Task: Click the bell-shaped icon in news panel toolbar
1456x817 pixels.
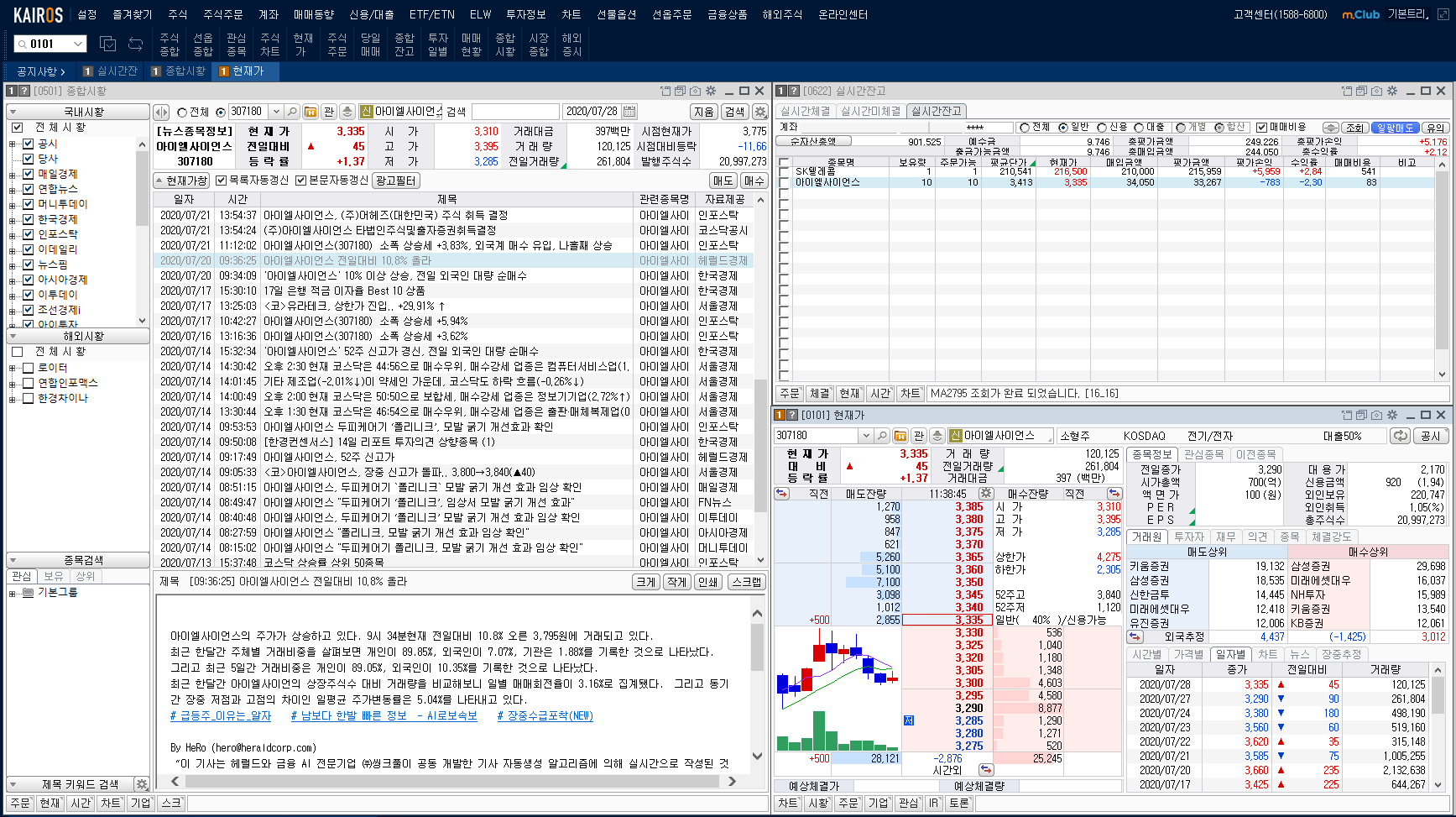Action: tap(347, 112)
